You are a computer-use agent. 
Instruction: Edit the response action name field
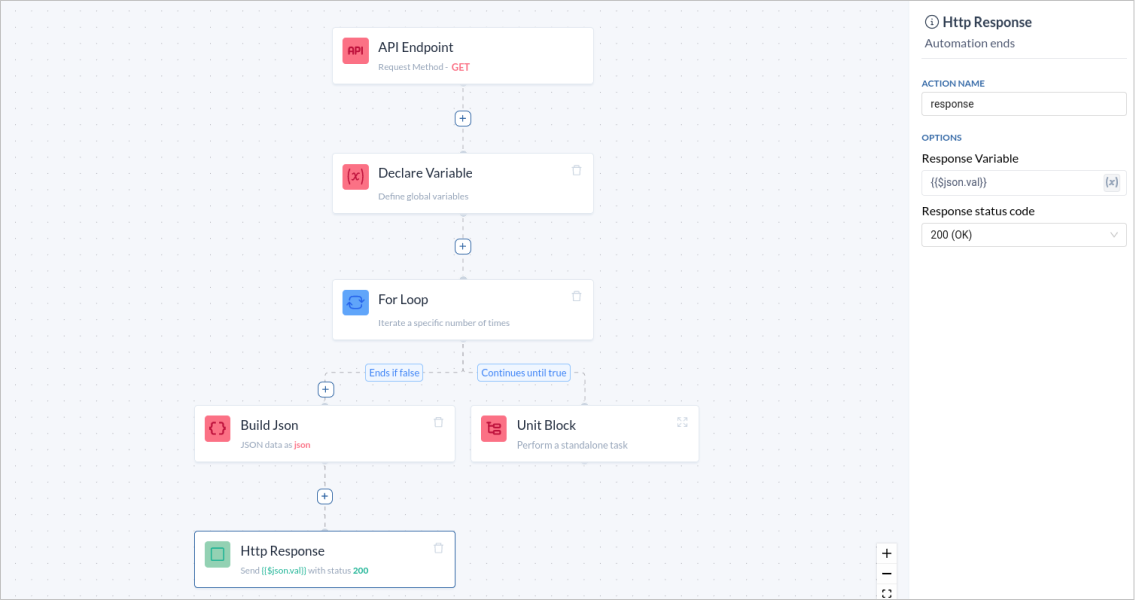(1023, 103)
